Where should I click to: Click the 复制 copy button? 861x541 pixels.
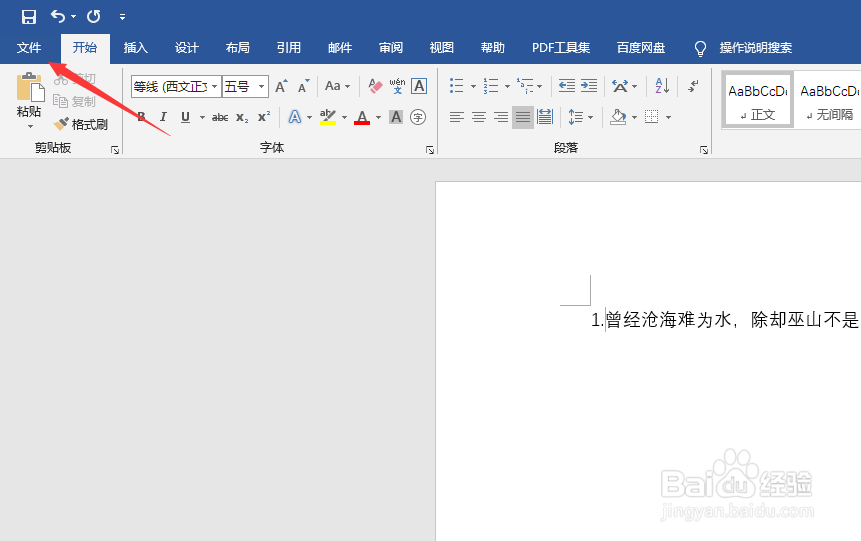point(75,101)
